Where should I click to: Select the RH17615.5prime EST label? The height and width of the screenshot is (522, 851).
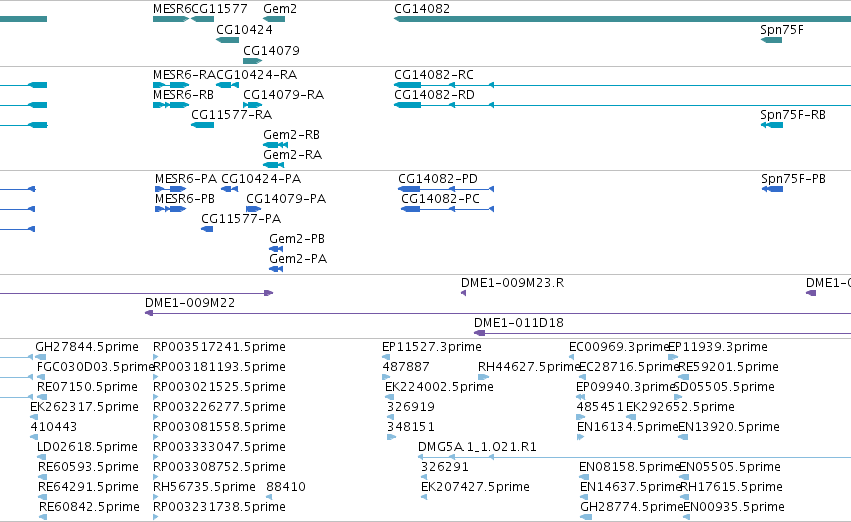(x=731, y=487)
